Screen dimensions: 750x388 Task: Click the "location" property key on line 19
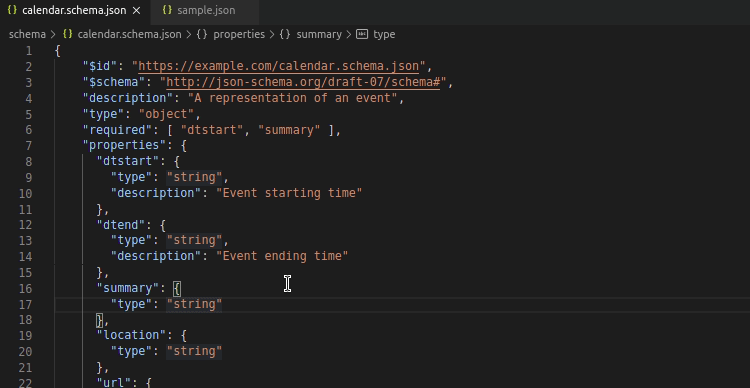pos(131,335)
